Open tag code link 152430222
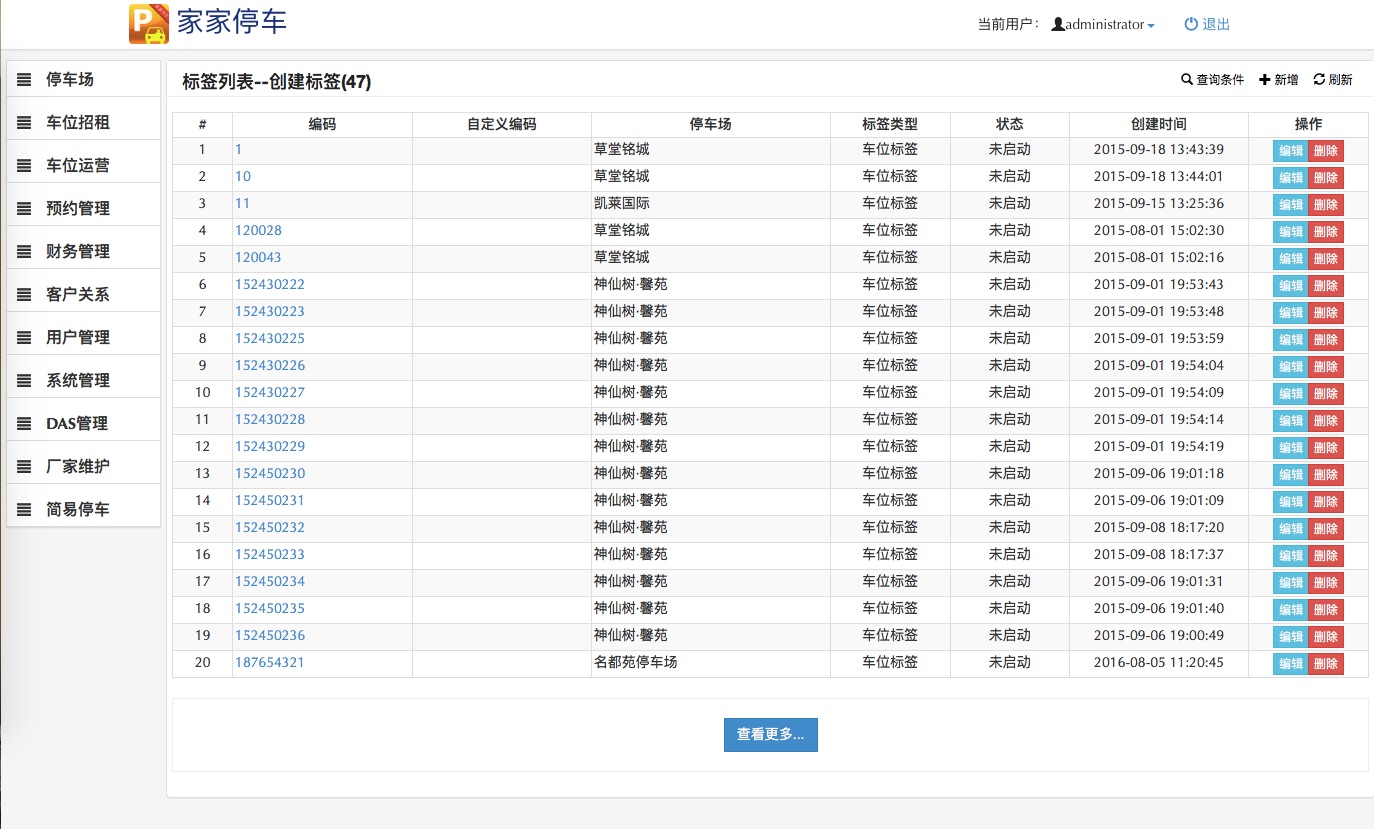The height and width of the screenshot is (829, 1374). tap(270, 284)
